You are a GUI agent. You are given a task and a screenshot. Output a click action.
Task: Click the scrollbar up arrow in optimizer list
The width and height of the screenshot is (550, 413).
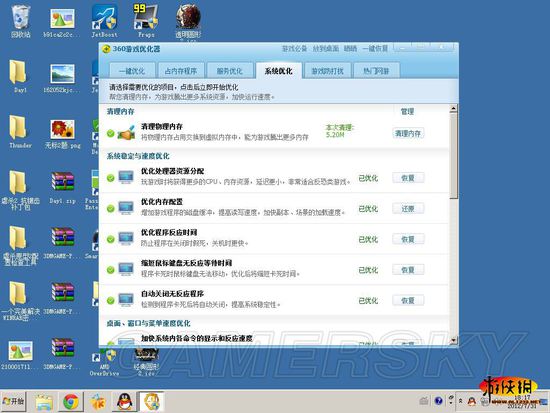coord(453,108)
